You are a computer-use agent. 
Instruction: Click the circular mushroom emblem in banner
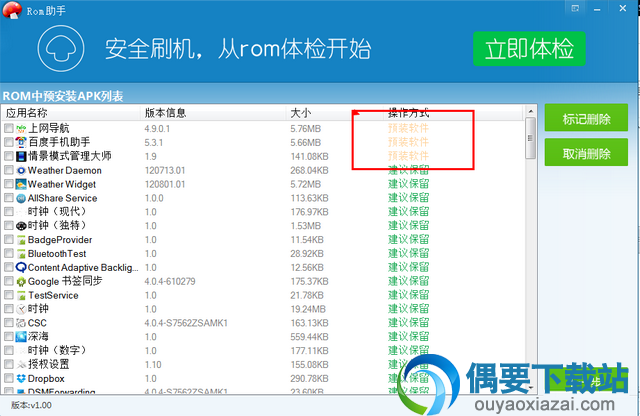(61, 48)
